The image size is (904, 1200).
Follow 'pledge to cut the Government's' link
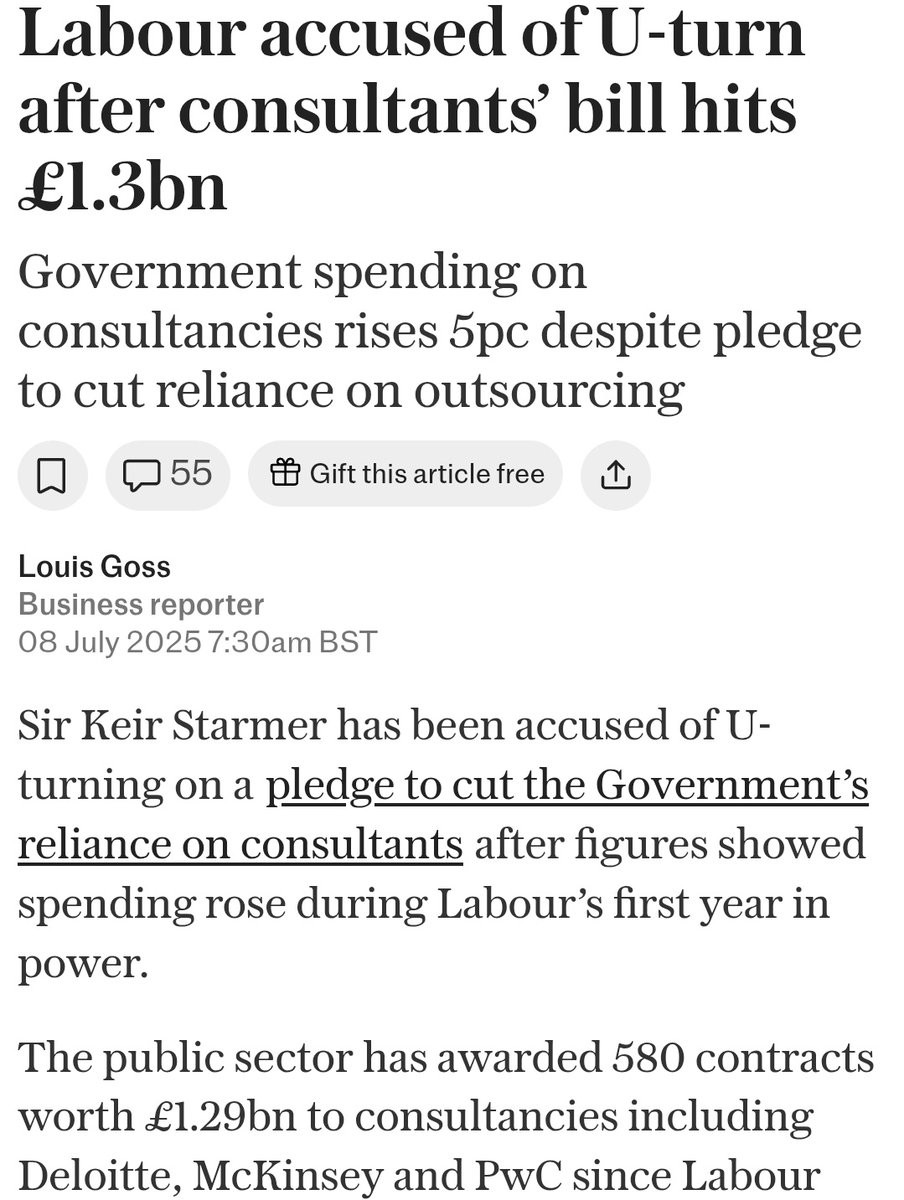[567, 786]
